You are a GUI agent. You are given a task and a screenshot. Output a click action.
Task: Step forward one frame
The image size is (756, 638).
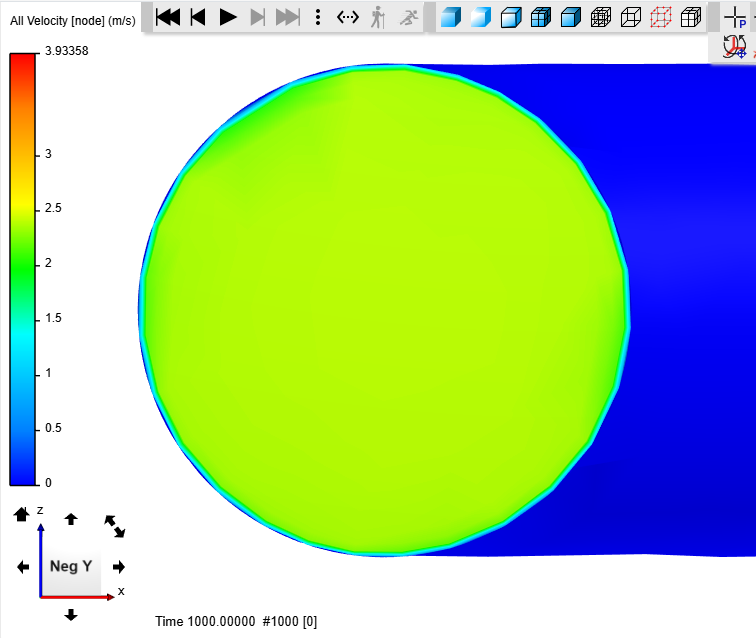point(258,17)
